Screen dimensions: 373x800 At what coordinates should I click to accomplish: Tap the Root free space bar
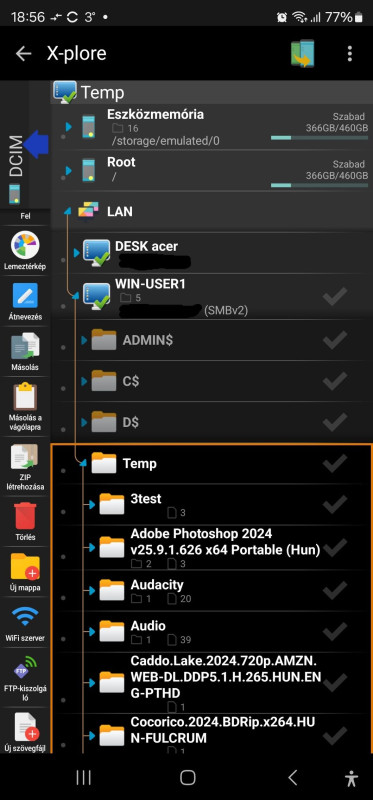(319, 185)
